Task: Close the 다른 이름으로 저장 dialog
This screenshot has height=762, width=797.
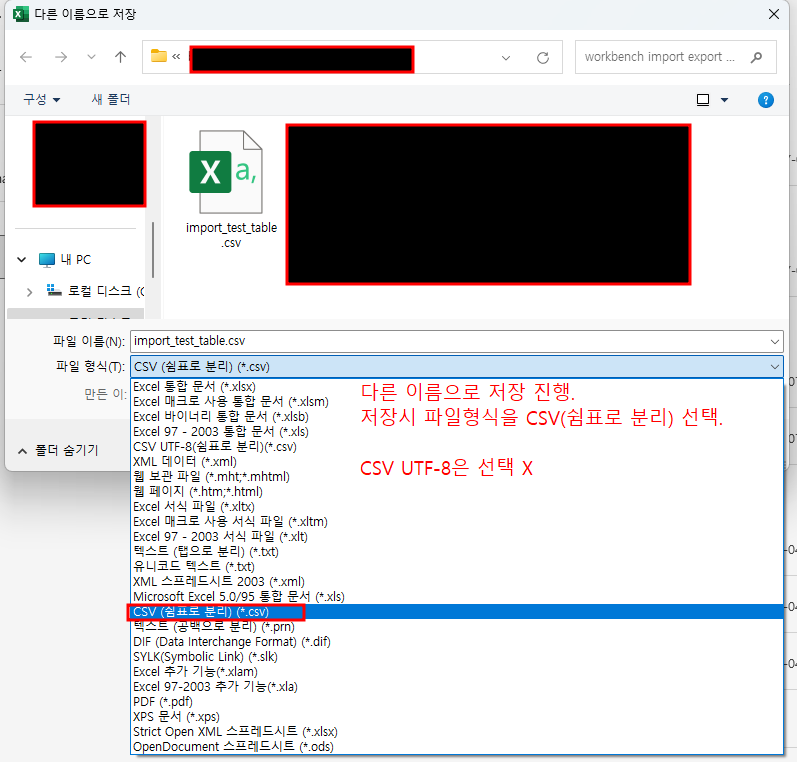Action: tap(774, 14)
